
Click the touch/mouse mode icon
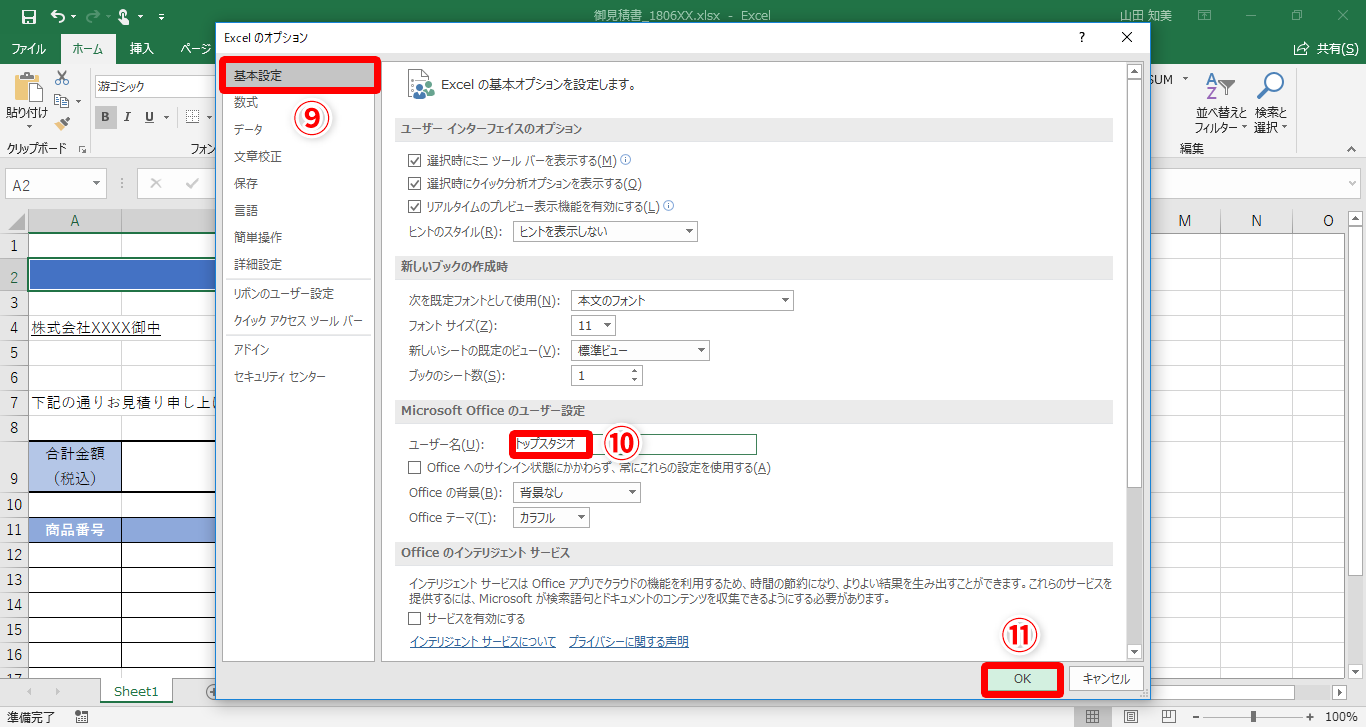pos(124,17)
